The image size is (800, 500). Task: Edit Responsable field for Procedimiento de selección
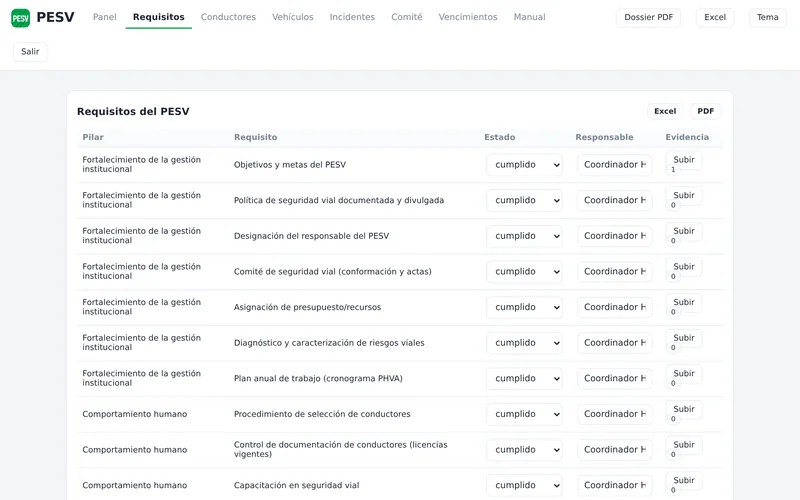pos(615,414)
